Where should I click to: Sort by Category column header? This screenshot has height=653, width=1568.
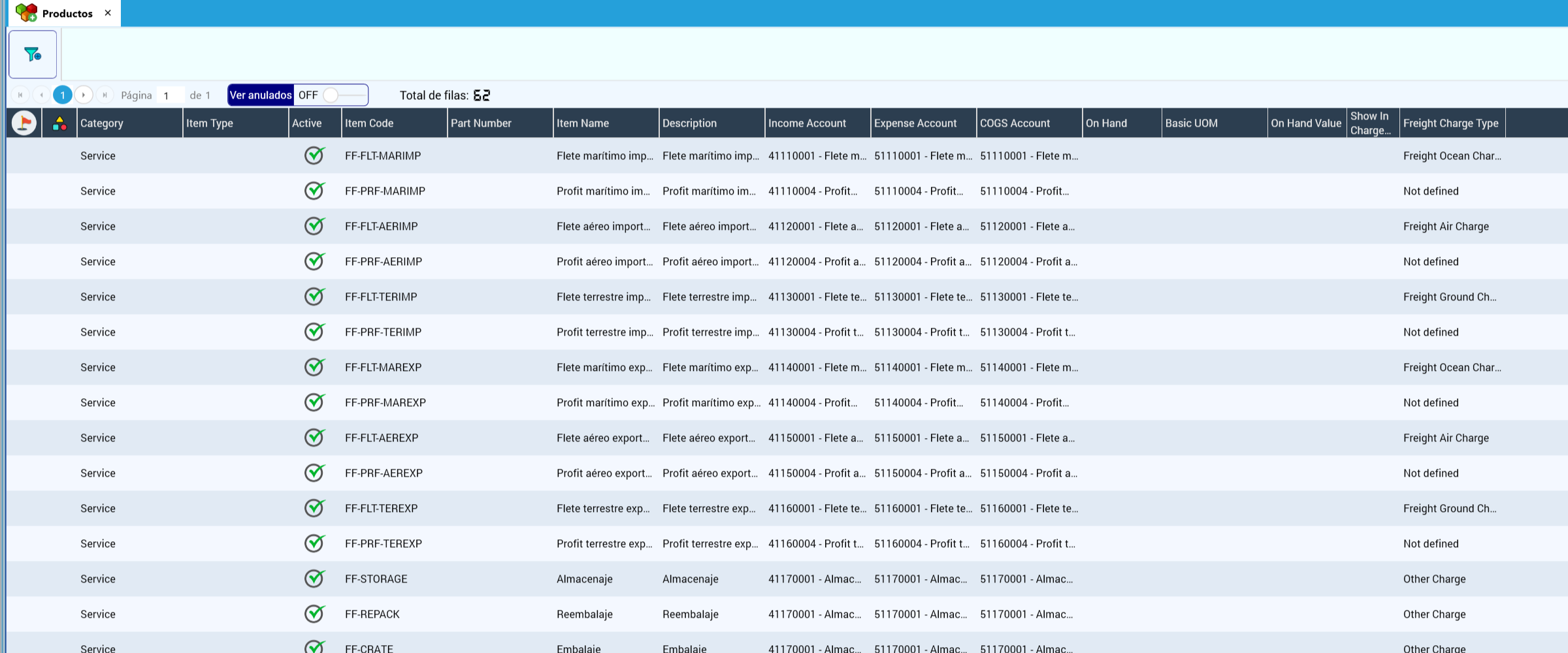coord(129,123)
